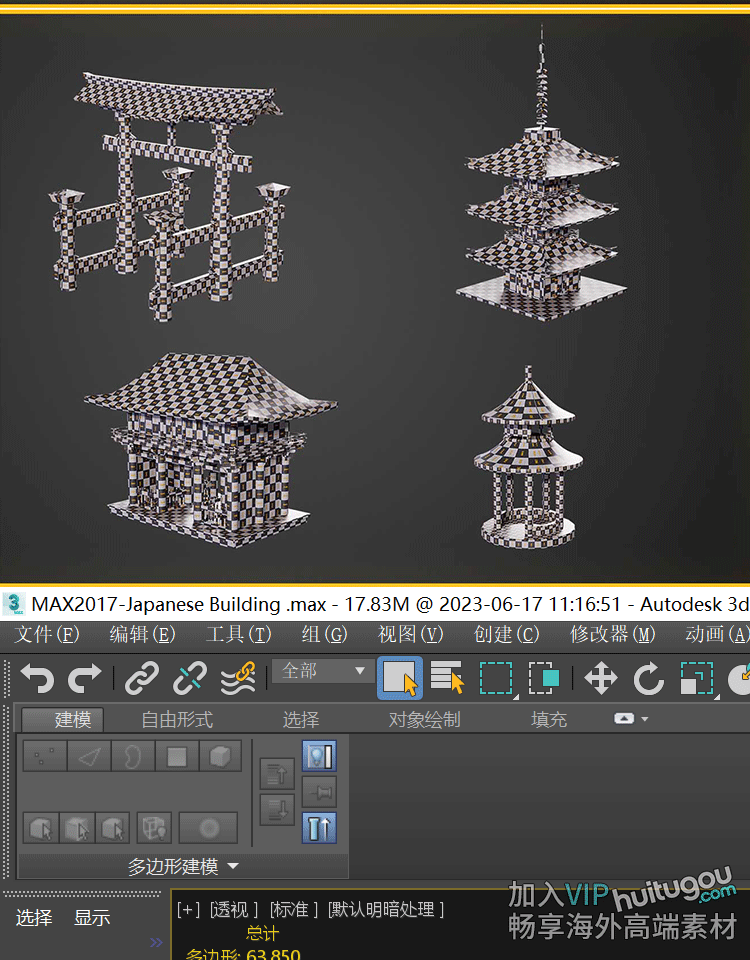750x960 pixels.
Task: Open the Select by Name list icon
Action: tap(447, 678)
